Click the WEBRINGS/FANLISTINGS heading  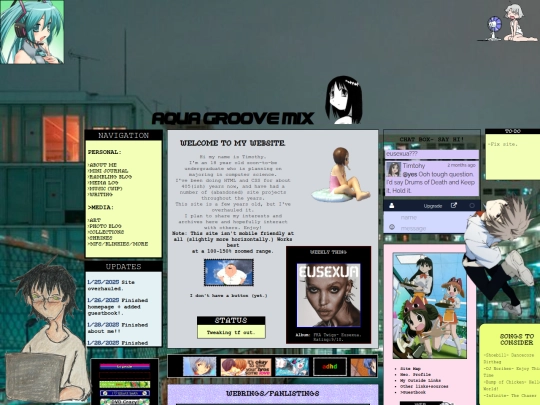[272, 393]
